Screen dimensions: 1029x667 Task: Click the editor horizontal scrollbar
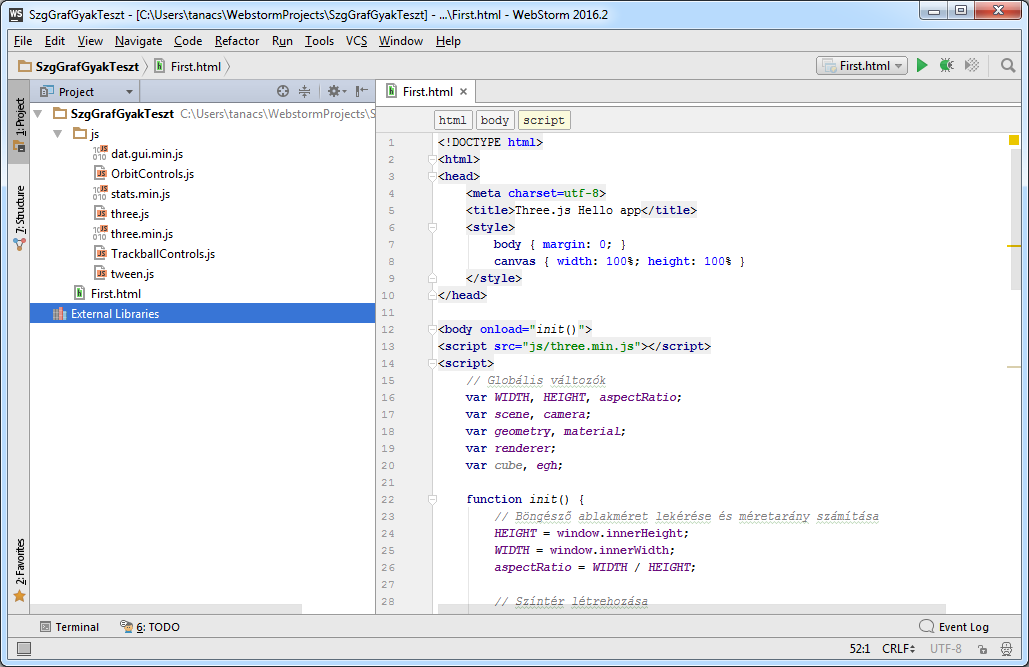[692, 609]
